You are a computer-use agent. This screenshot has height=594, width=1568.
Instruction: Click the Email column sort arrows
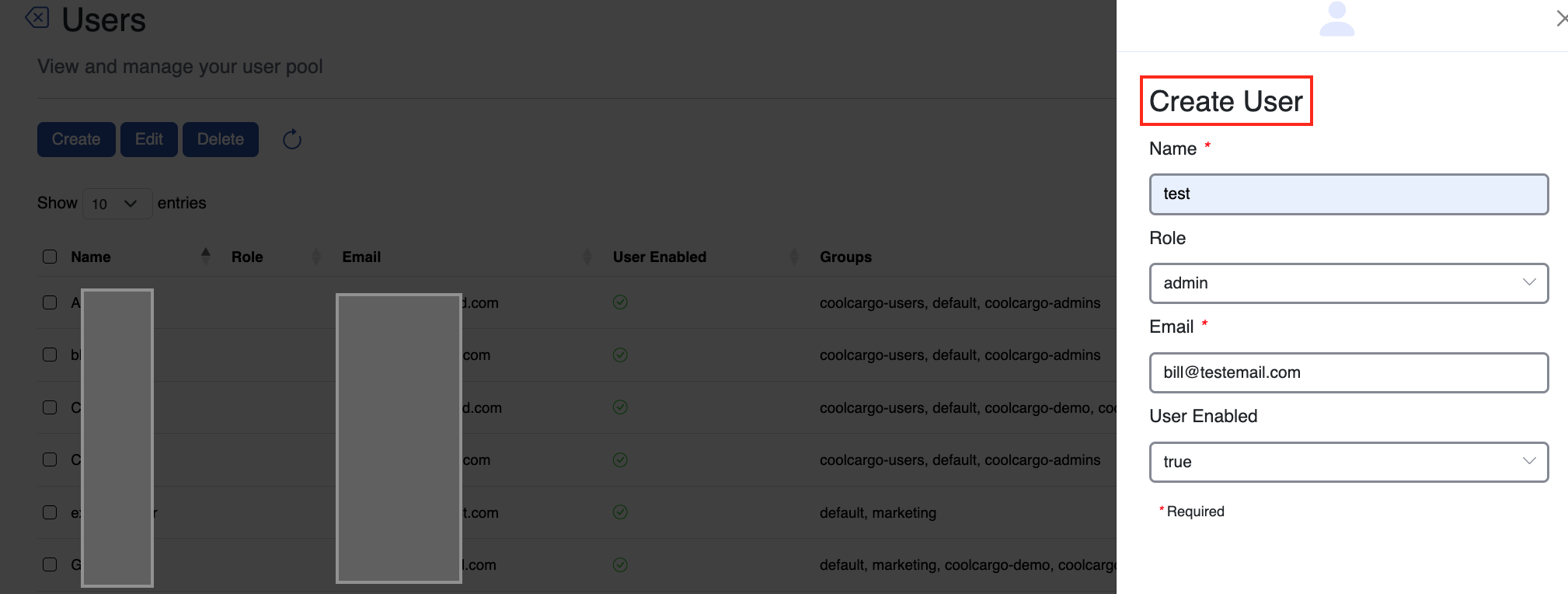587,256
